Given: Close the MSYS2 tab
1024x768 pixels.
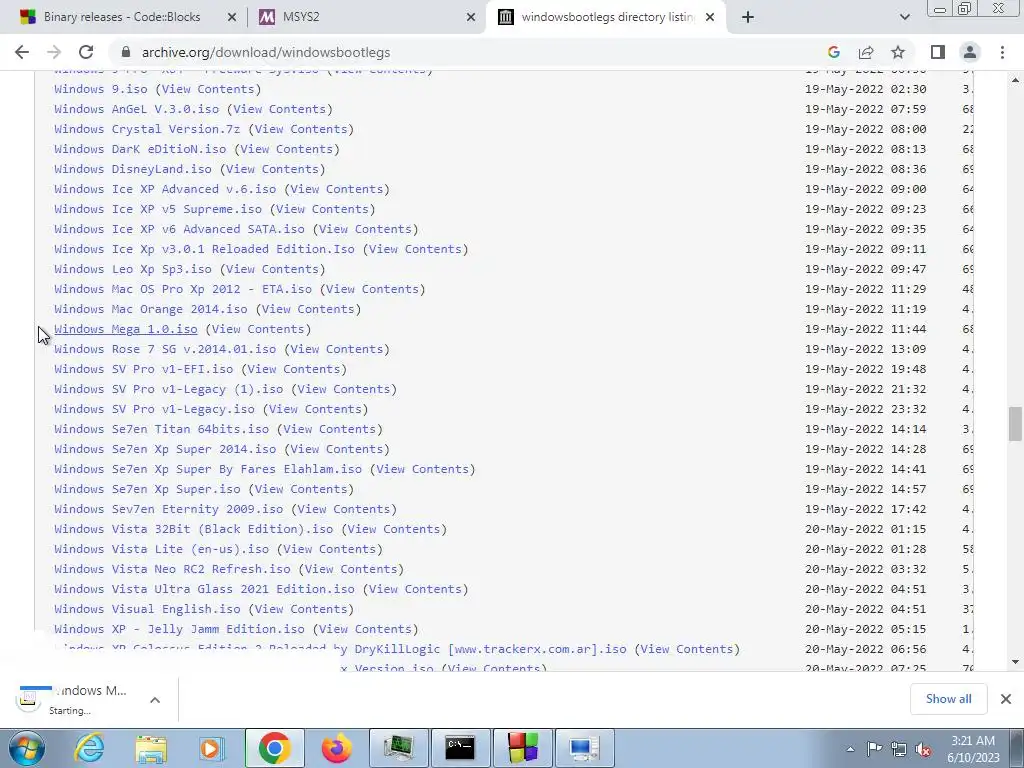Looking at the screenshot, I should 471,18.
